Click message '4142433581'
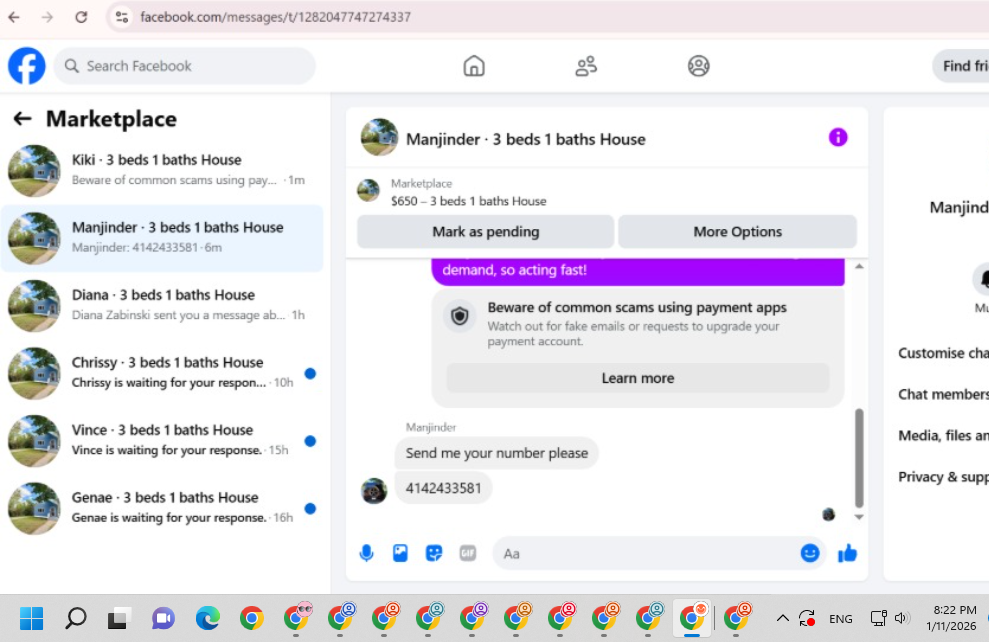The width and height of the screenshot is (989, 642). [443, 488]
